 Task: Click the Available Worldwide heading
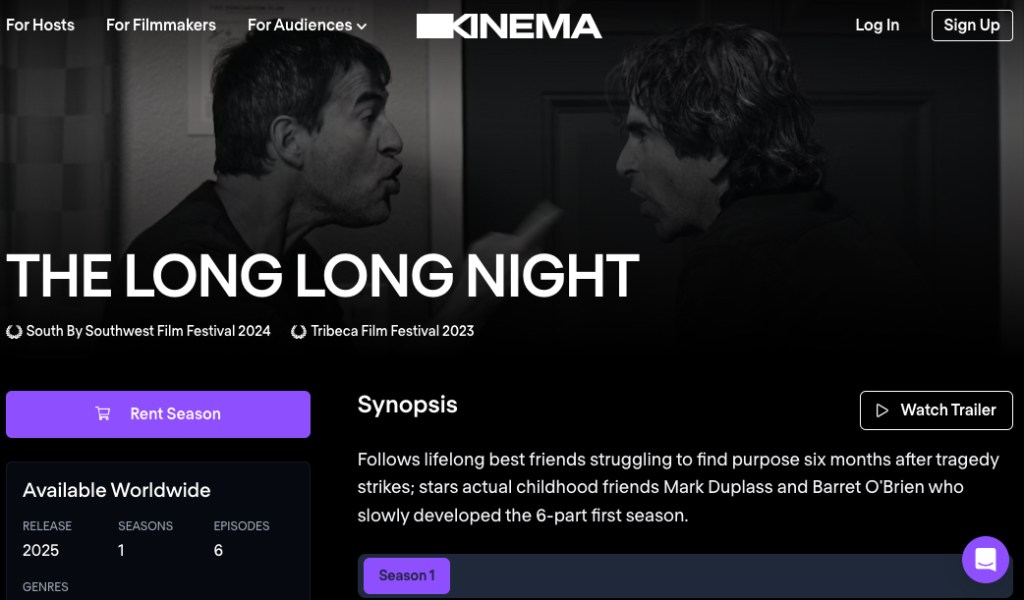[x=116, y=490]
